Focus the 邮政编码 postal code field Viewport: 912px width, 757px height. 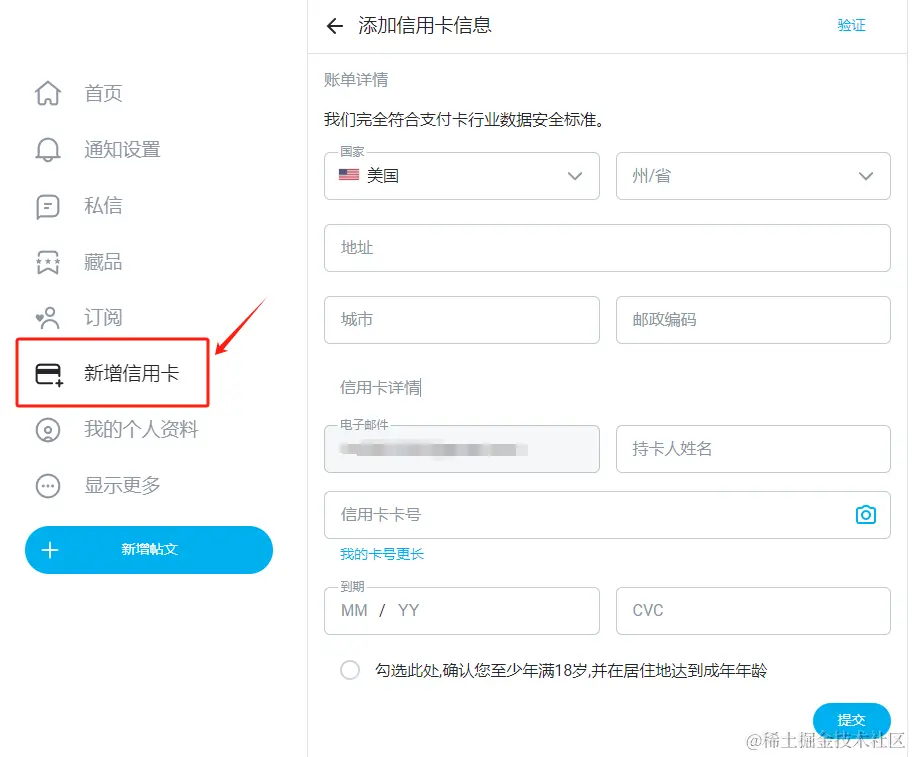pos(753,320)
